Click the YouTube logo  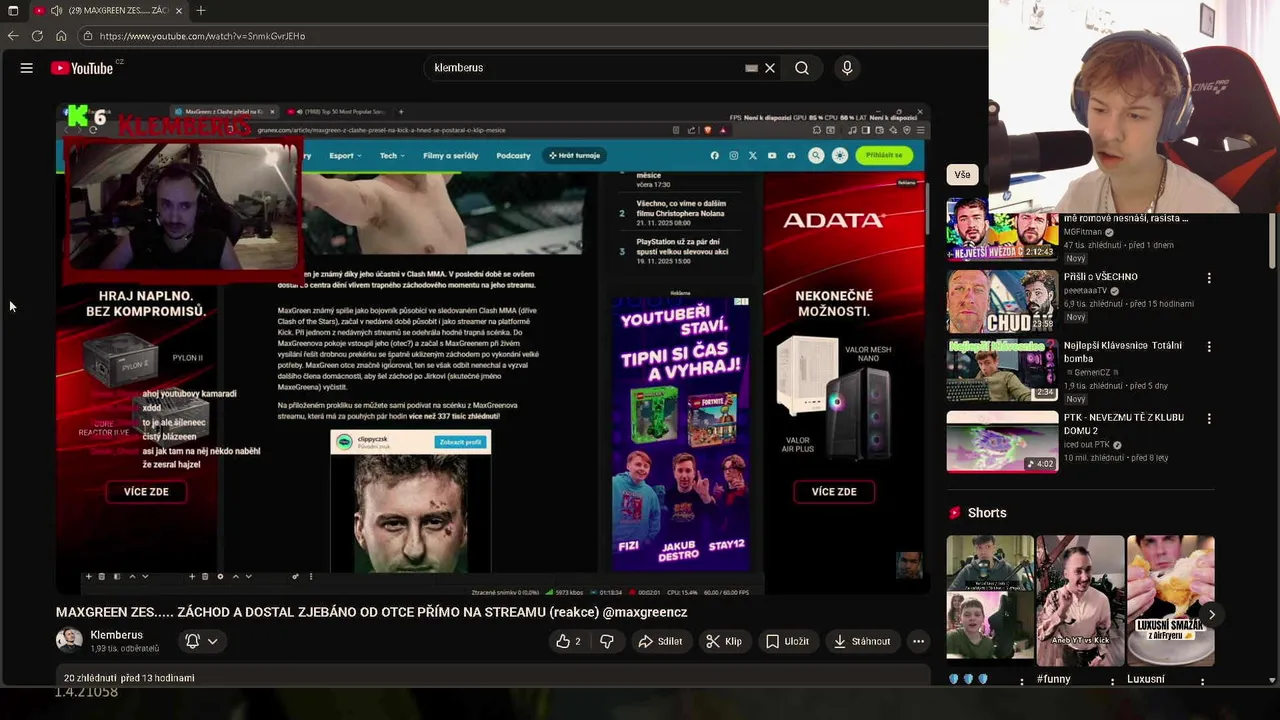(x=82, y=68)
